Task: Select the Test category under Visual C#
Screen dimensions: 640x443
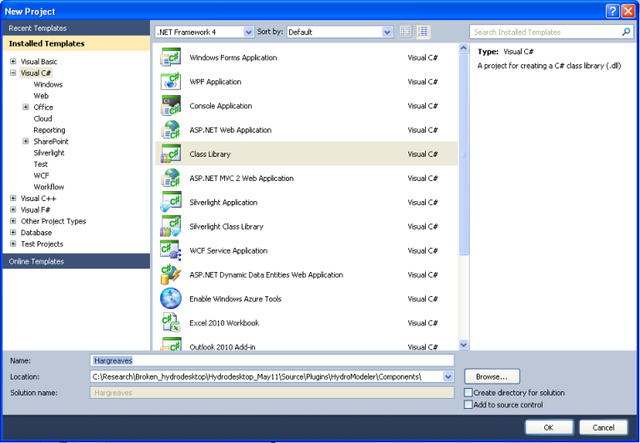Action: (x=41, y=164)
